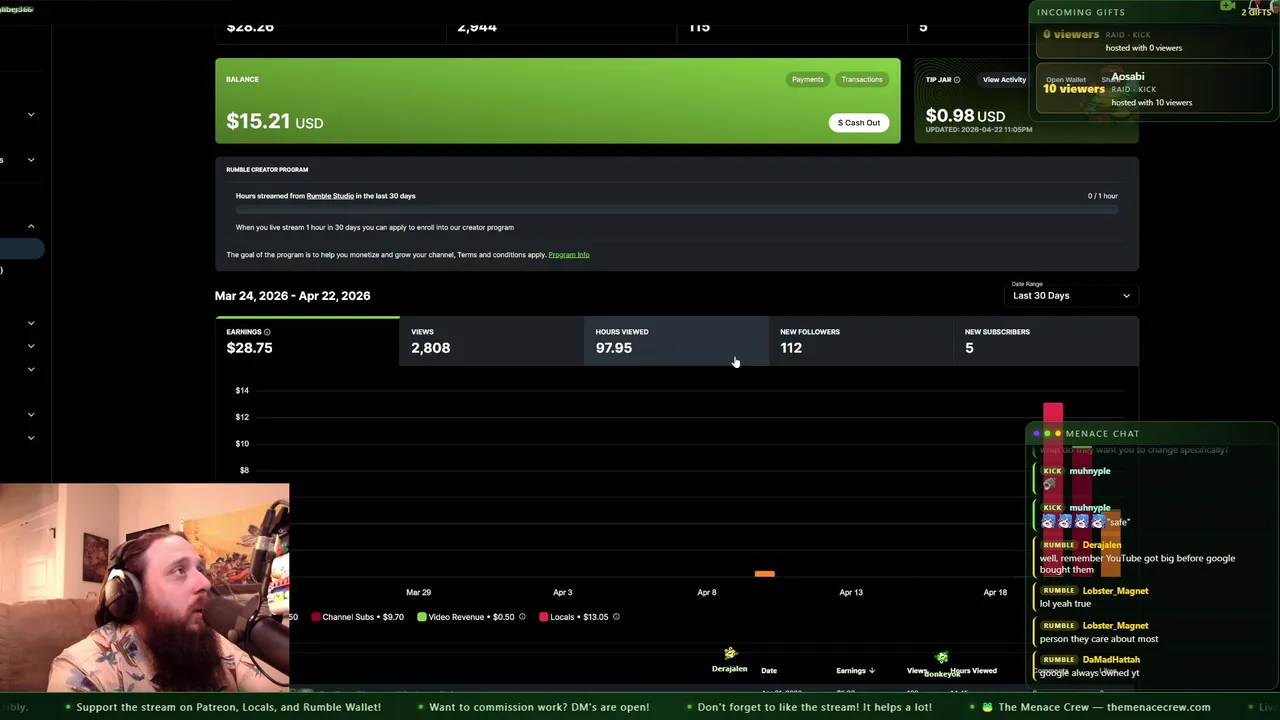Expand the fourth sidebar chevron
This screenshot has height=720, width=1280.
click(31, 324)
